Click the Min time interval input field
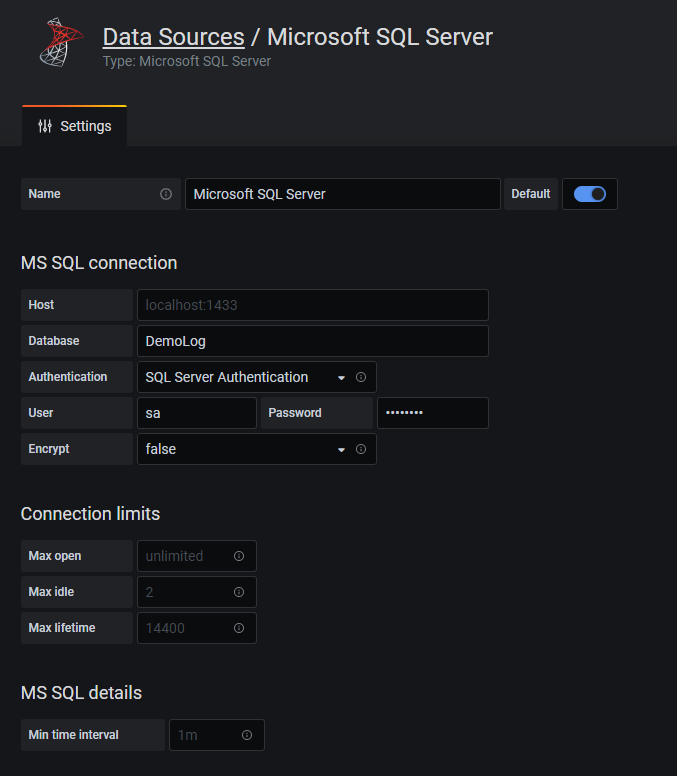 click(x=203, y=735)
